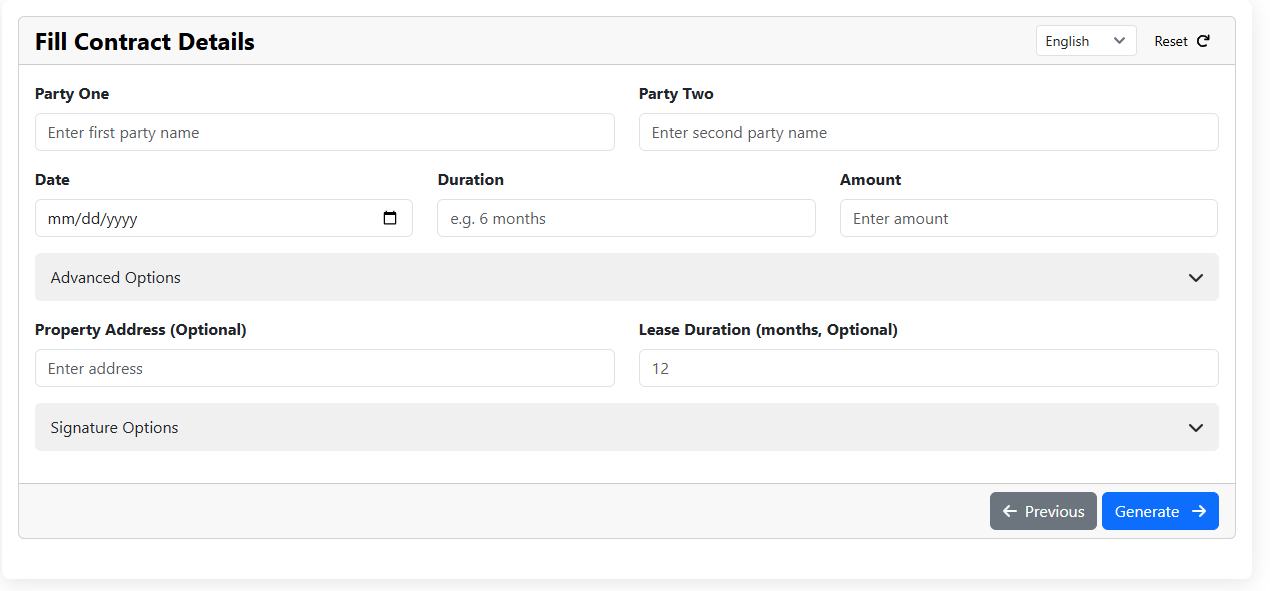1270x591 pixels.
Task: Expand Advanced Options using its chevron
Action: point(1196,277)
